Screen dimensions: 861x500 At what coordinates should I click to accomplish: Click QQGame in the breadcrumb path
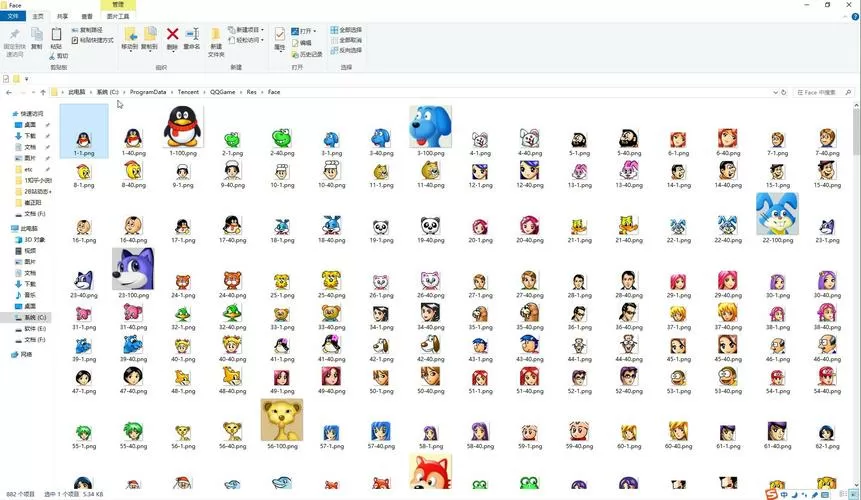point(222,92)
